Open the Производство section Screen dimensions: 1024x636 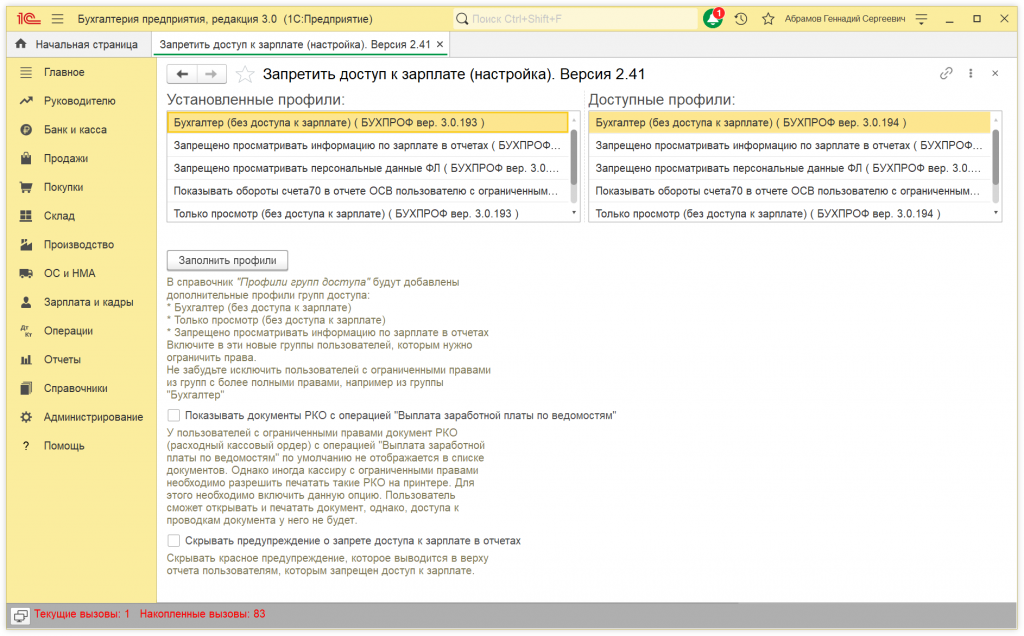coord(79,245)
